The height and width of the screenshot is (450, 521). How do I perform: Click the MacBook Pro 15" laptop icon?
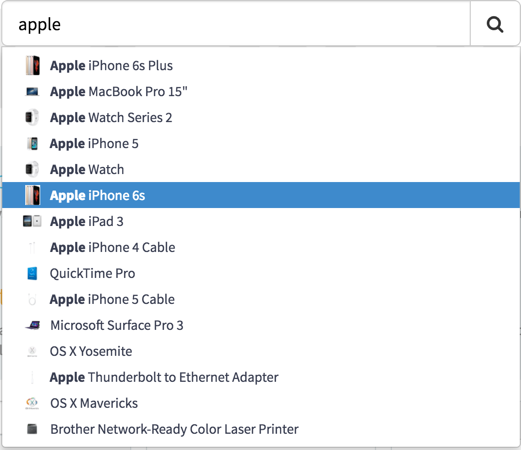32,91
